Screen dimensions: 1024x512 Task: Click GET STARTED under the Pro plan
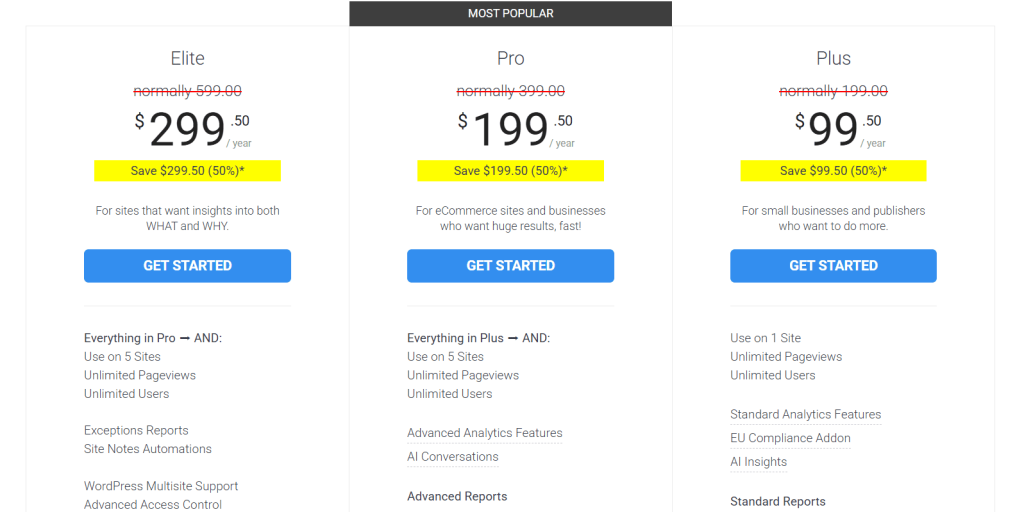pos(510,266)
